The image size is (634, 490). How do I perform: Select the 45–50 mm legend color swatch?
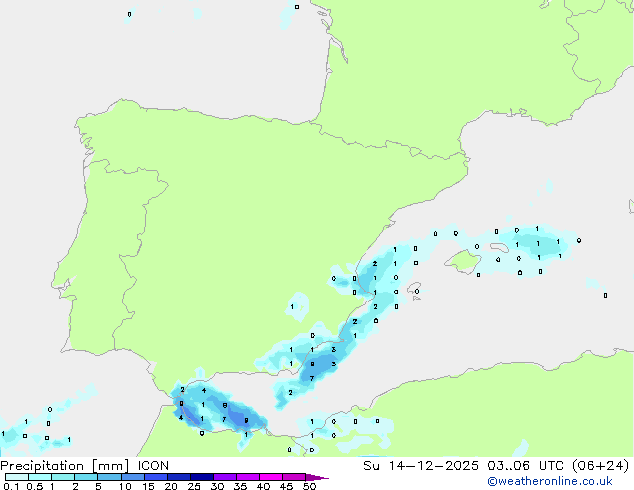(x=294, y=477)
